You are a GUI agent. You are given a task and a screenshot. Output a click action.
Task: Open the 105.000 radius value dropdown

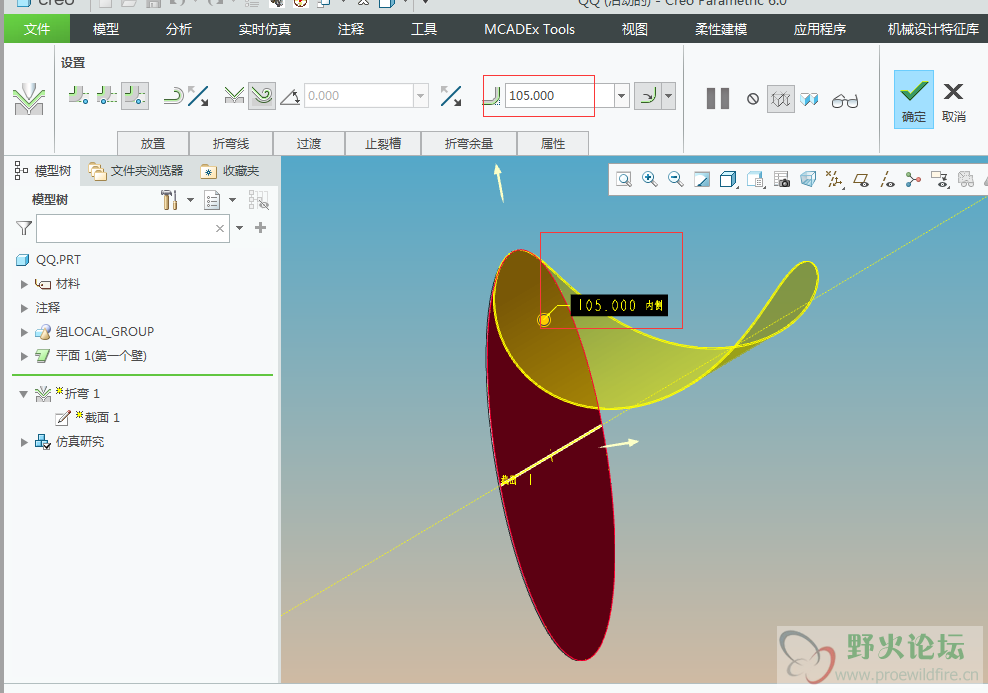(621, 96)
